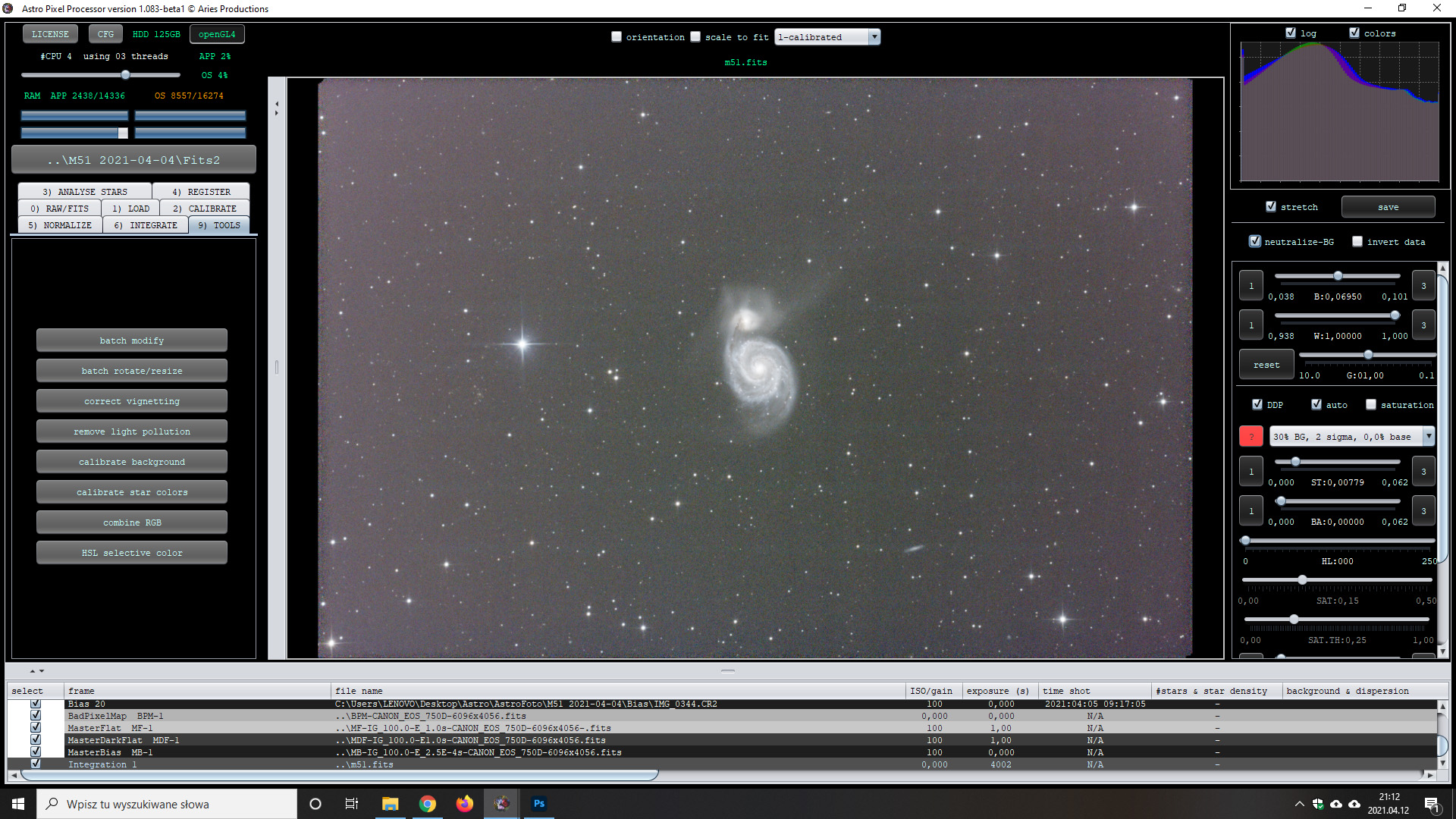1456x819 pixels.
Task: Collapse the left panel with arrow handle
Action: (277, 104)
